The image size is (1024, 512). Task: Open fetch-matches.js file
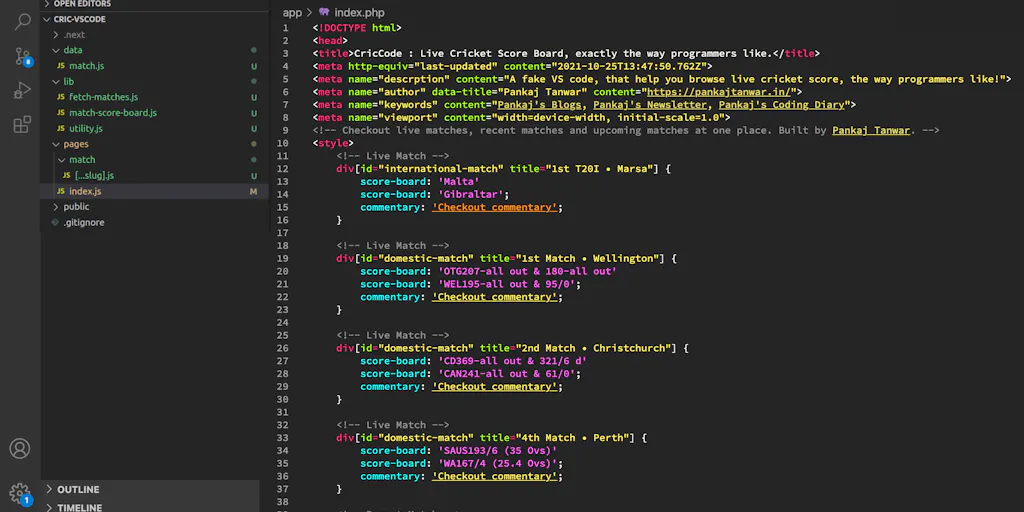(103, 97)
